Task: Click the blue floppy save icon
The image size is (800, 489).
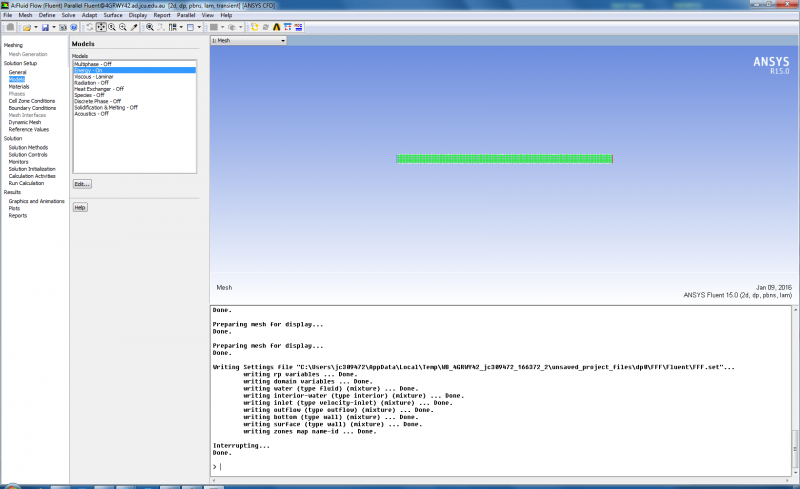Action: [45, 27]
